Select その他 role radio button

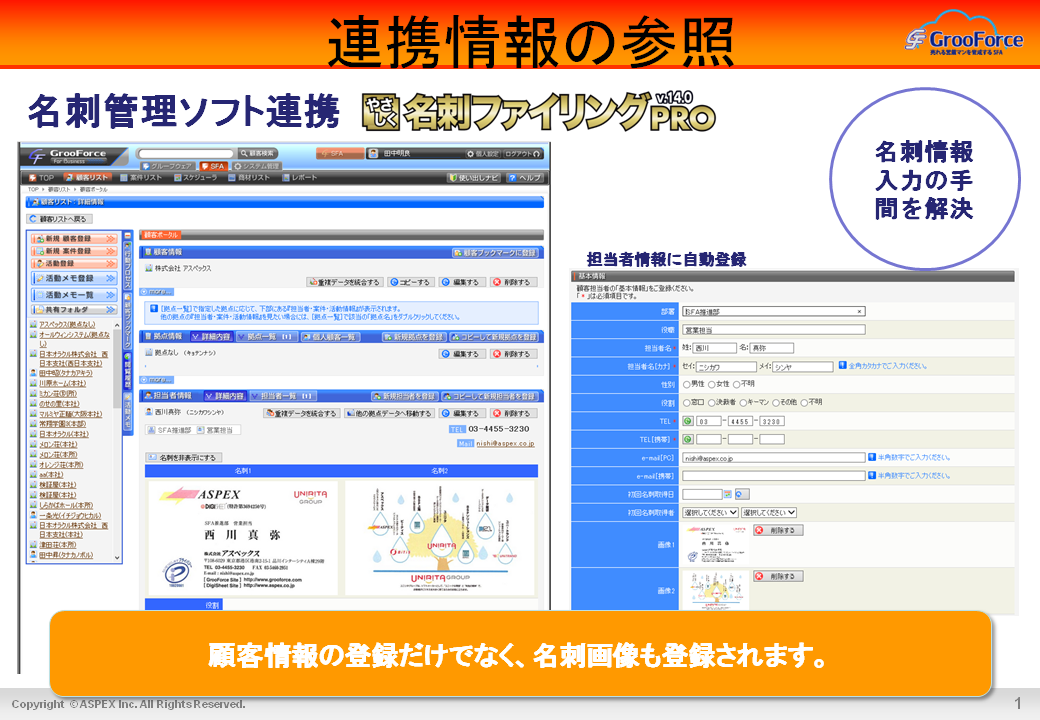pyautogui.click(x=775, y=402)
